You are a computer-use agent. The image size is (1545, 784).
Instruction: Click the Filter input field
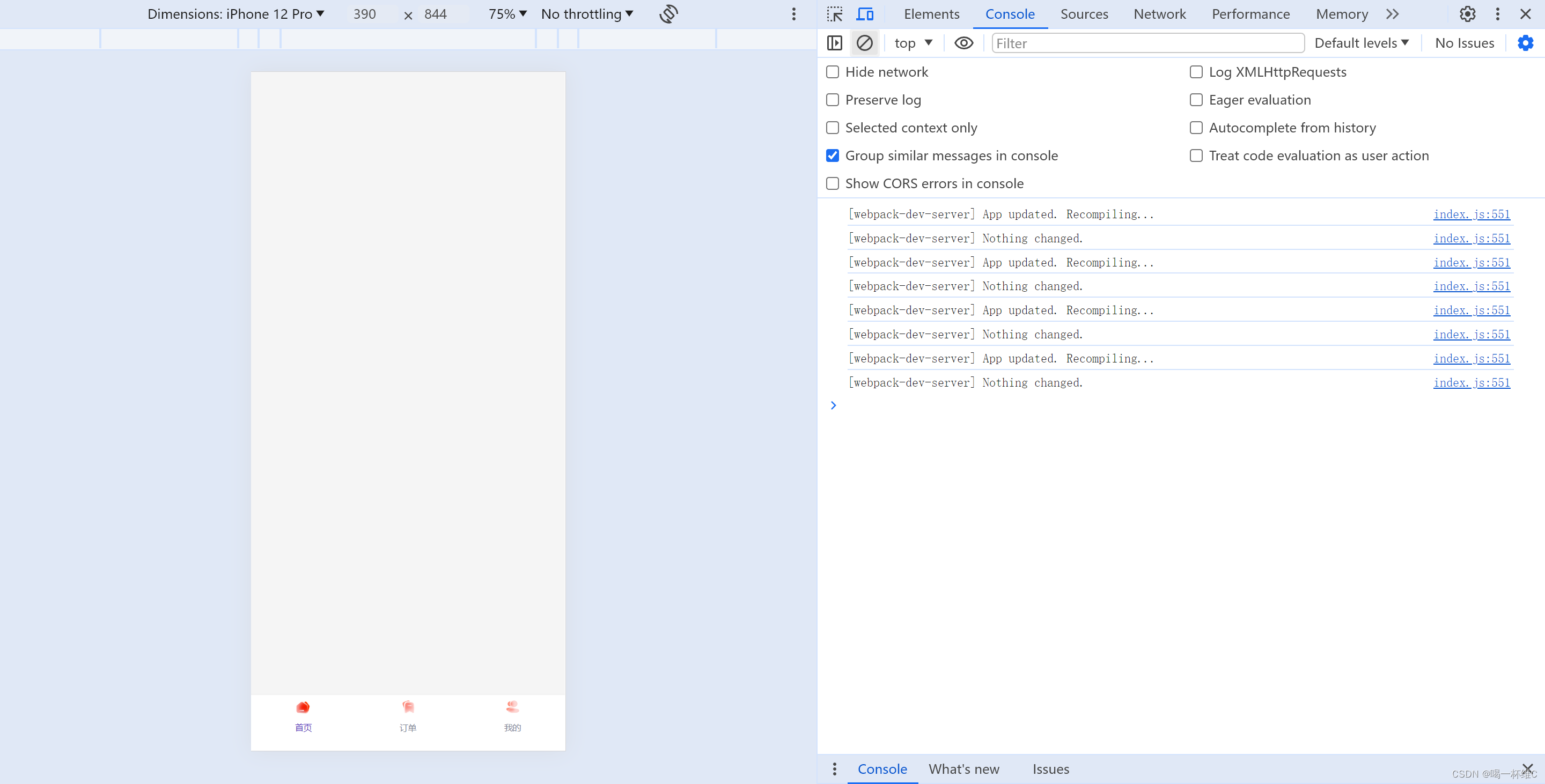(1147, 43)
